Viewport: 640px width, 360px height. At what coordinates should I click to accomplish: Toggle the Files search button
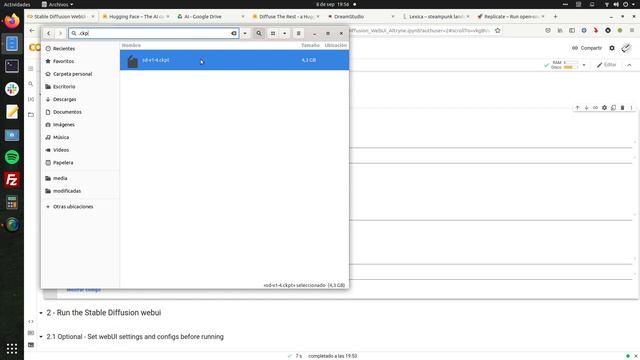[259, 33]
